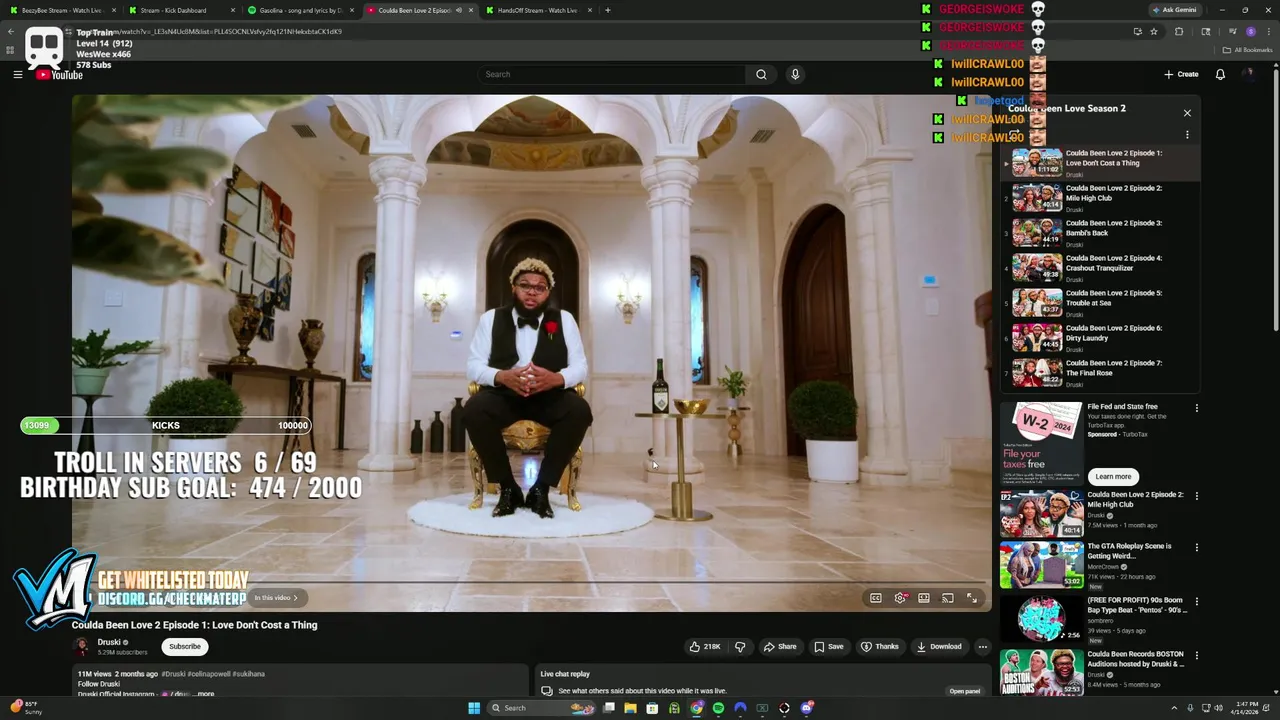Image resolution: width=1280 pixels, height=720 pixels.
Task: Open Druski channel avatar
Action: click(82, 647)
